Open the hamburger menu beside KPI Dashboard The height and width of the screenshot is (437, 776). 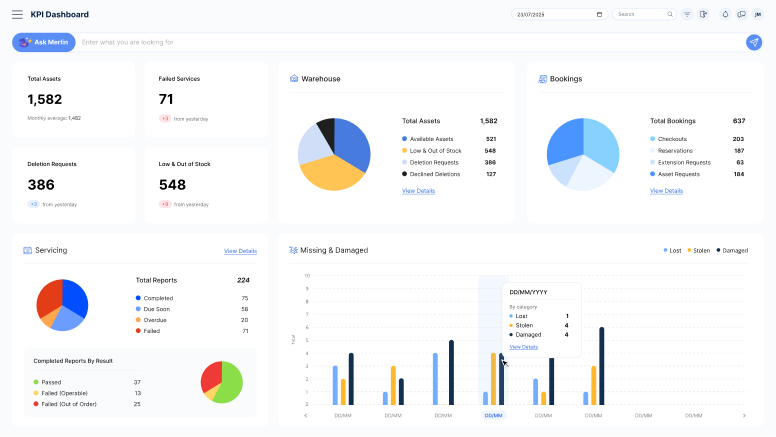17,14
